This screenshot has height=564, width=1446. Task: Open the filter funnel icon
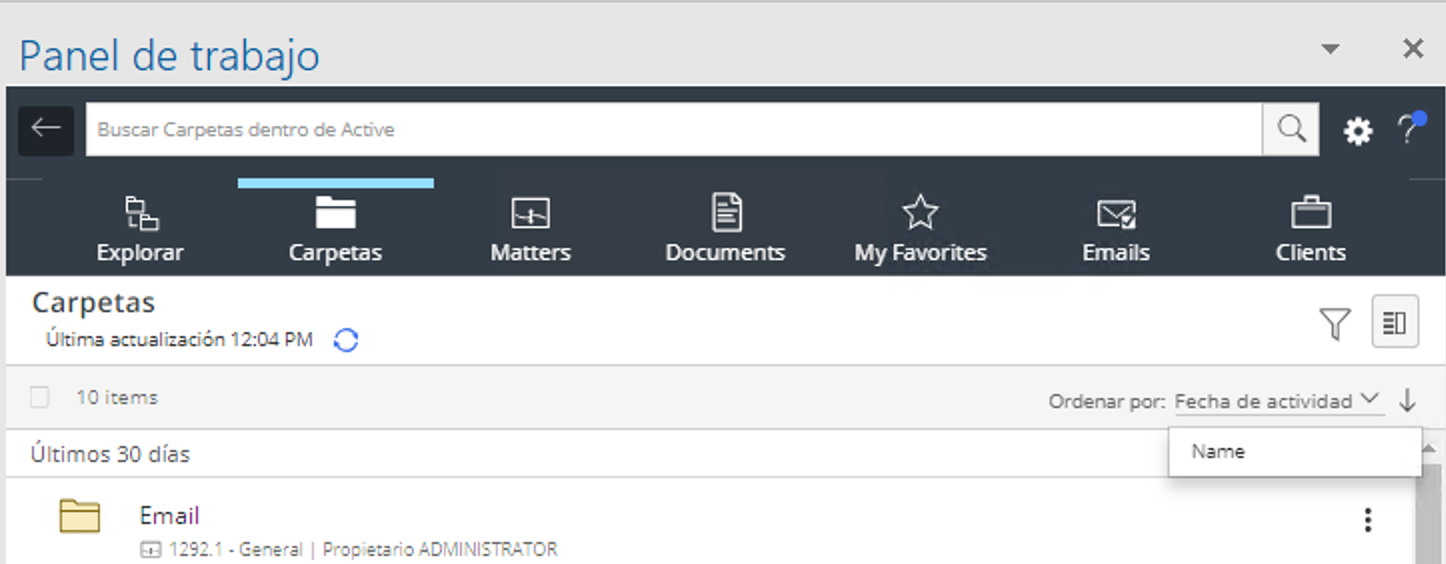pos(1334,323)
